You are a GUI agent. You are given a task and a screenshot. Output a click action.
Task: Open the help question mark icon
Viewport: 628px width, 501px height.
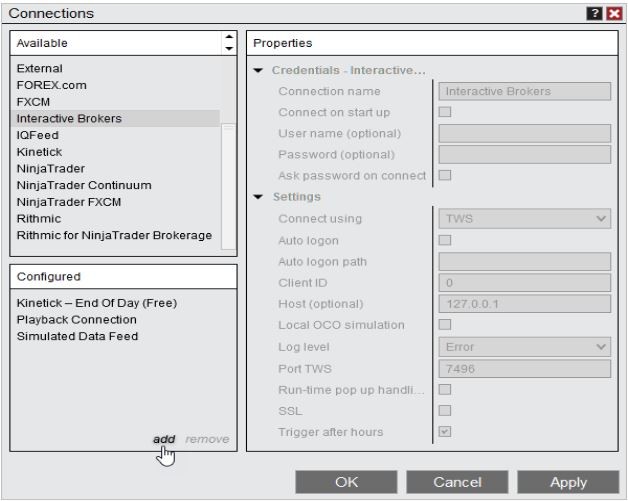click(x=594, y=14)
